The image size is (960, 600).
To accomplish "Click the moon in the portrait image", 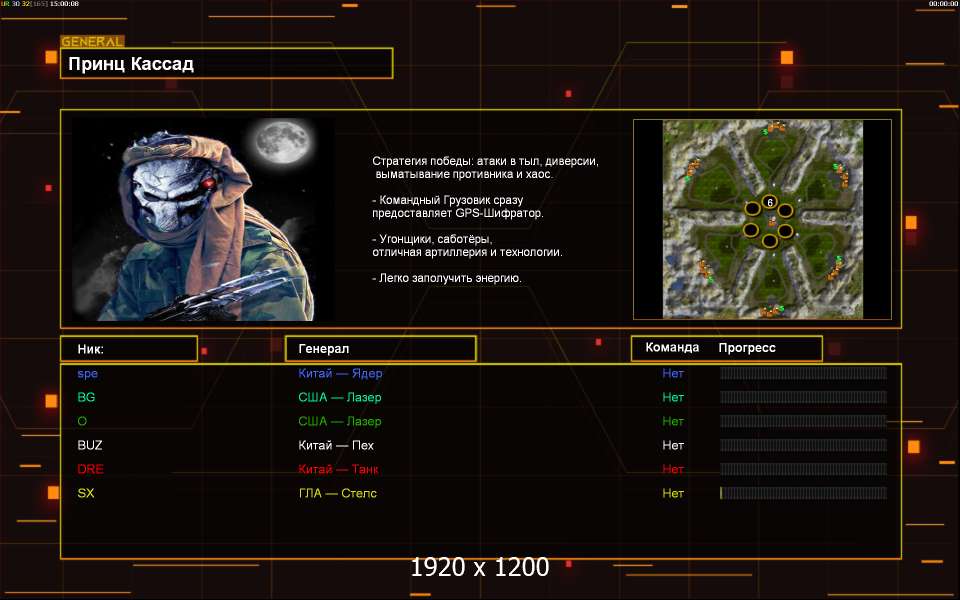I will tap(283, 141).
